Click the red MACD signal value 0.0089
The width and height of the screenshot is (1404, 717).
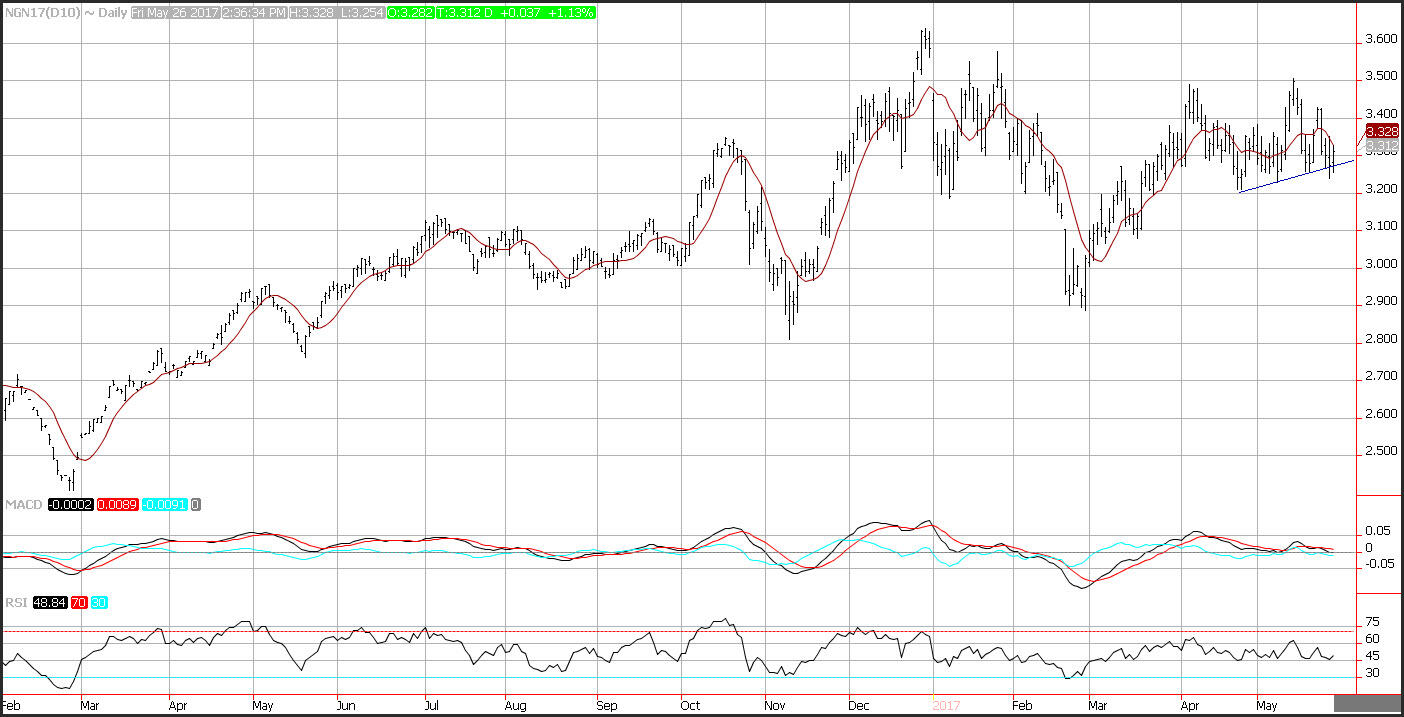[118, 505]
